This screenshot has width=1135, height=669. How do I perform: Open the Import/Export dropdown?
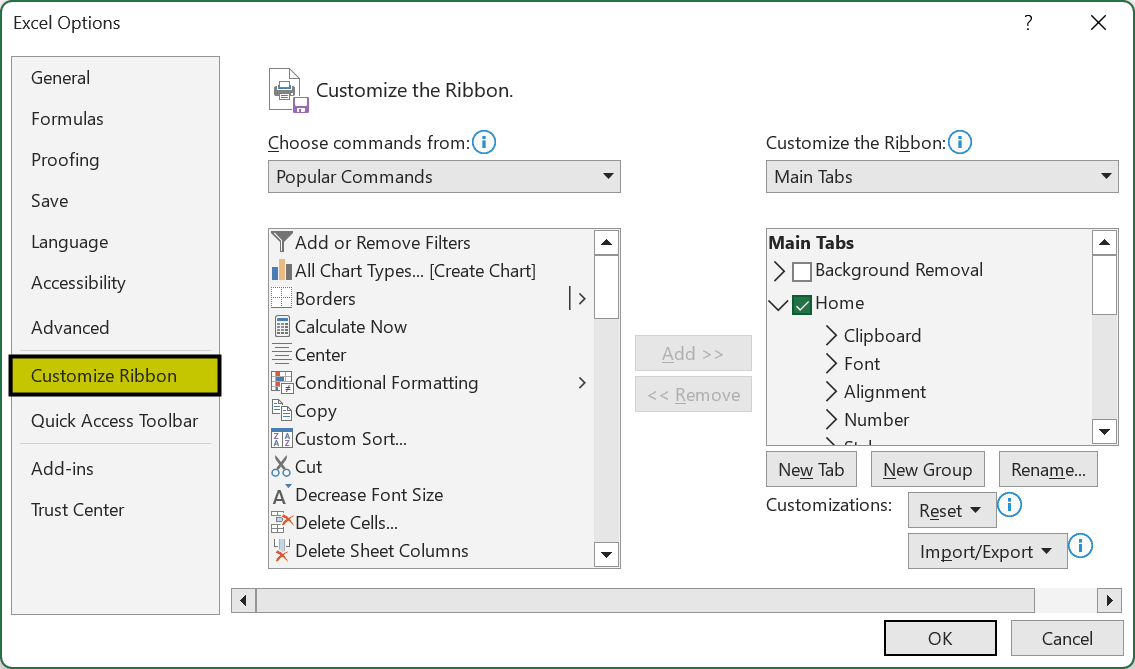[987, 552]
